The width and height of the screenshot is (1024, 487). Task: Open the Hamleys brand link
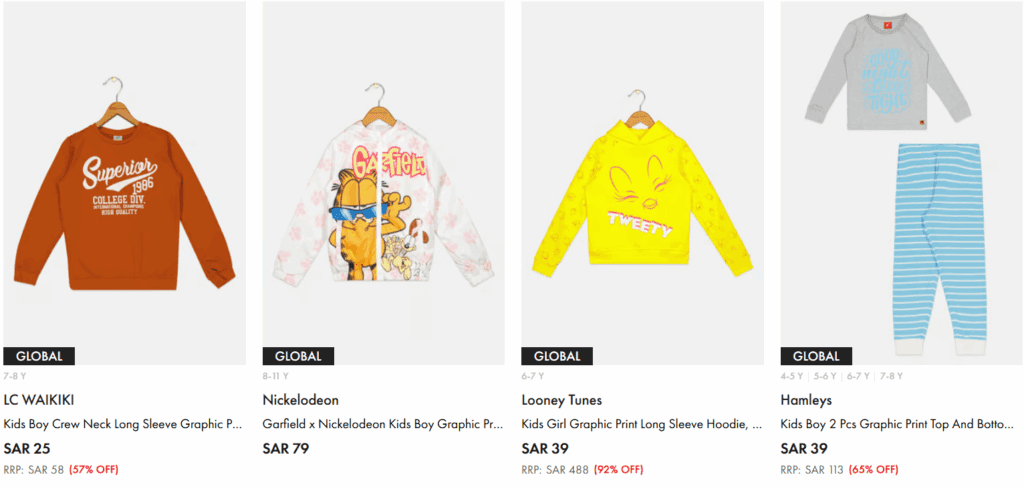pyautogui.click(x=806, y=400)
